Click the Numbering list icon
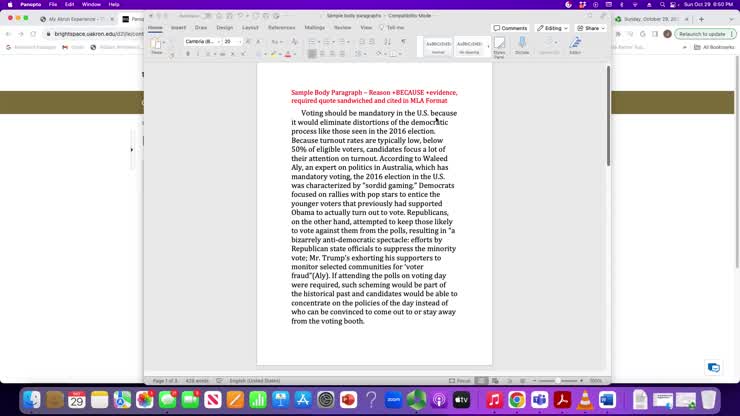The image size is (740, 416). (328, 42)
